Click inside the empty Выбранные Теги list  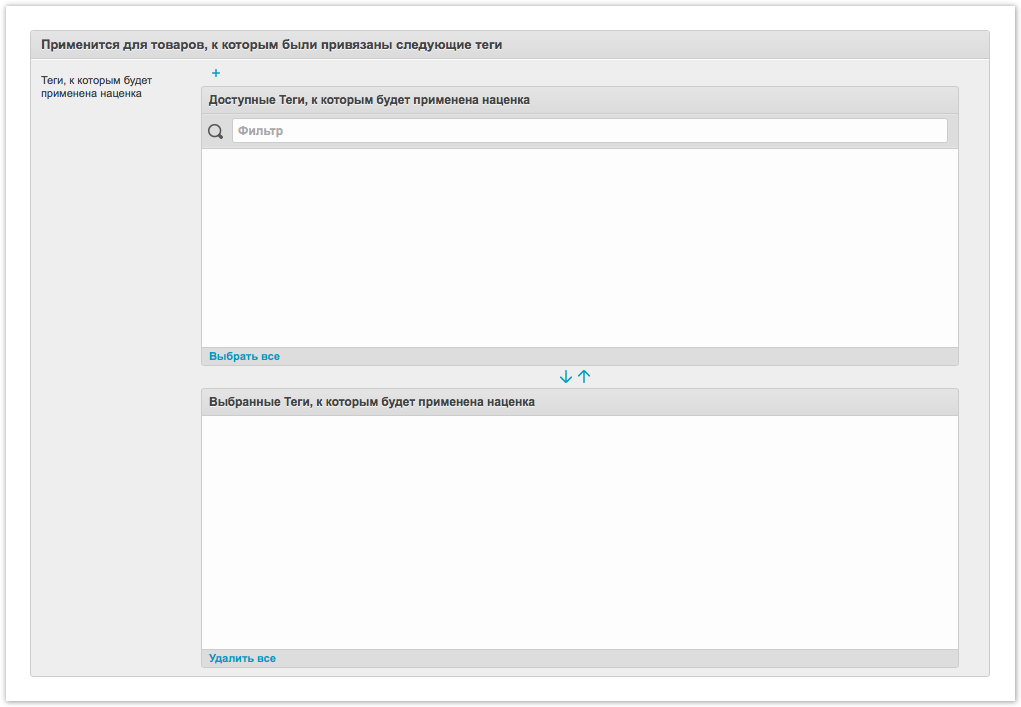pos(579,532)
